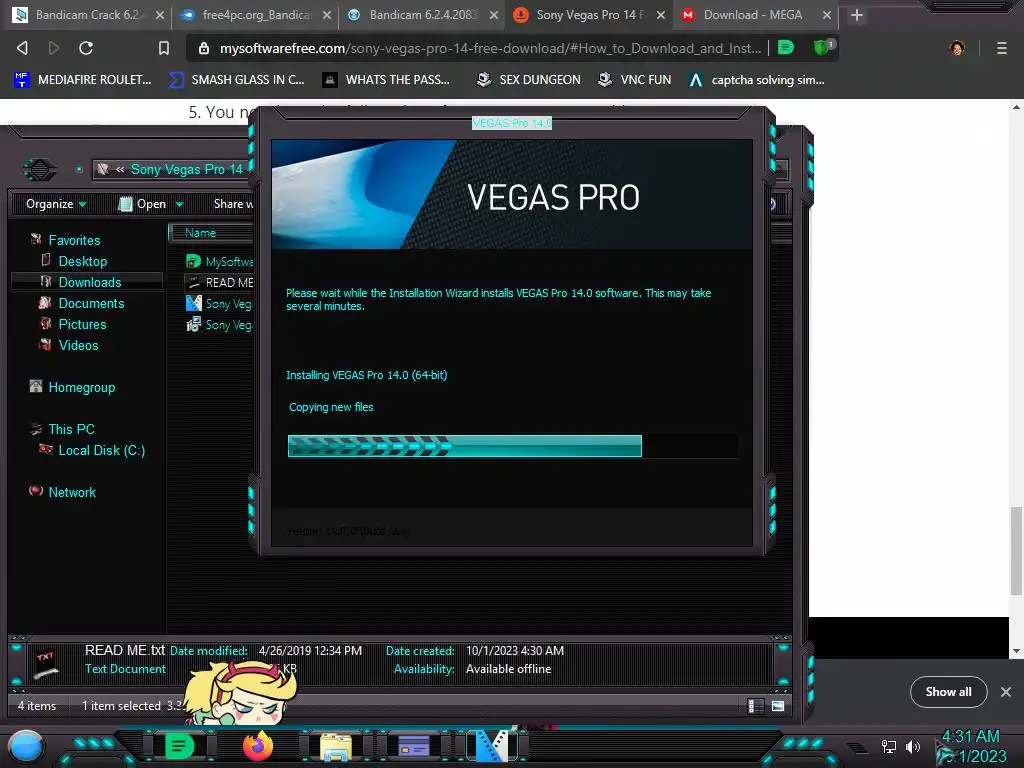1024x768 pixels.
Task: Open the green reader extension icon
Action: [x=786, y=48]
